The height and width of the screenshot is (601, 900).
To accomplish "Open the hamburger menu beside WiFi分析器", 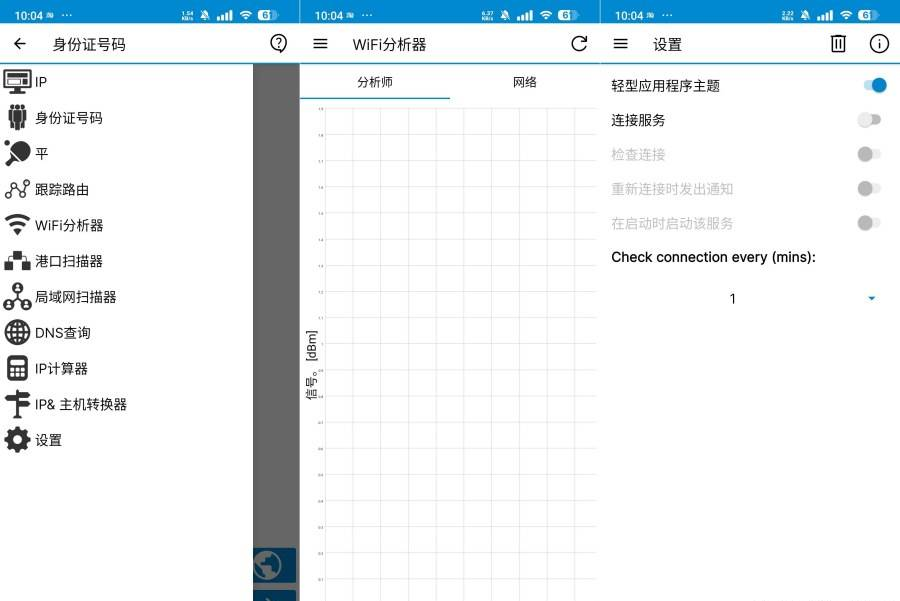I will tap(320, 44).
